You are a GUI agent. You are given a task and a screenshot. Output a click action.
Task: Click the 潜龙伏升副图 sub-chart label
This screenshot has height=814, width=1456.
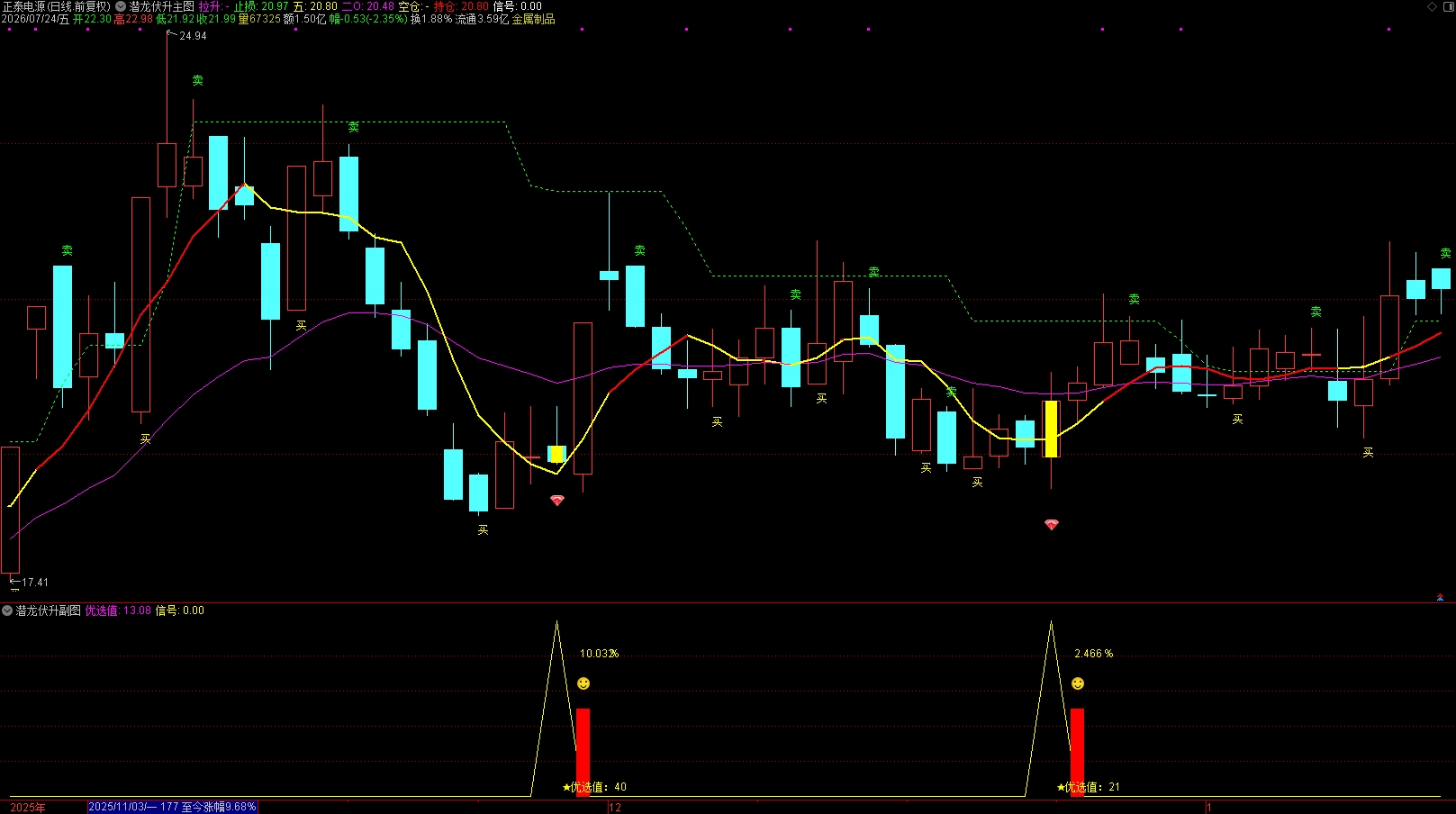(x=49, y=610)
